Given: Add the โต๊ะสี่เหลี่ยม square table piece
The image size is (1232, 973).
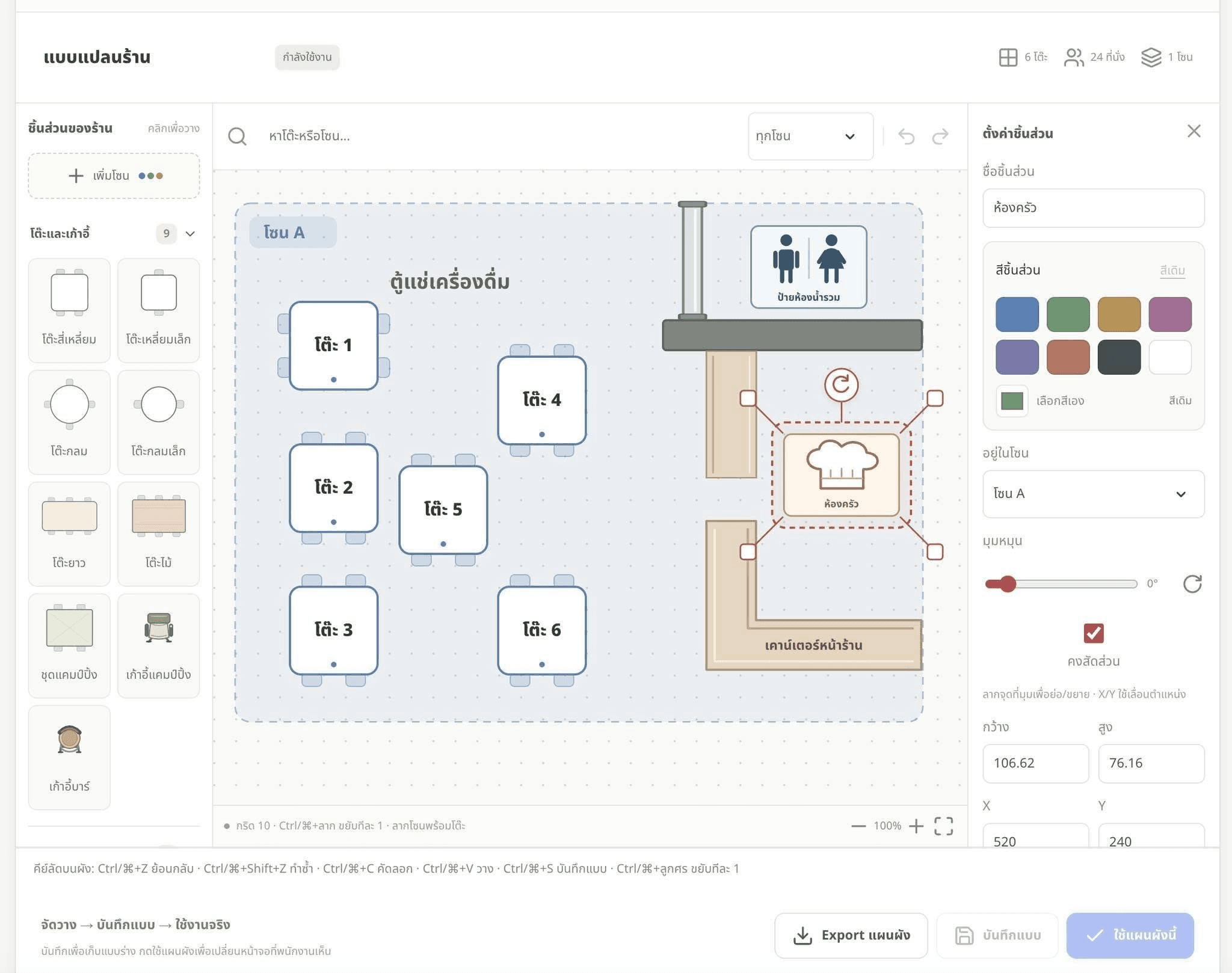Looking at the screenshot, I should [x=69, y=310].
